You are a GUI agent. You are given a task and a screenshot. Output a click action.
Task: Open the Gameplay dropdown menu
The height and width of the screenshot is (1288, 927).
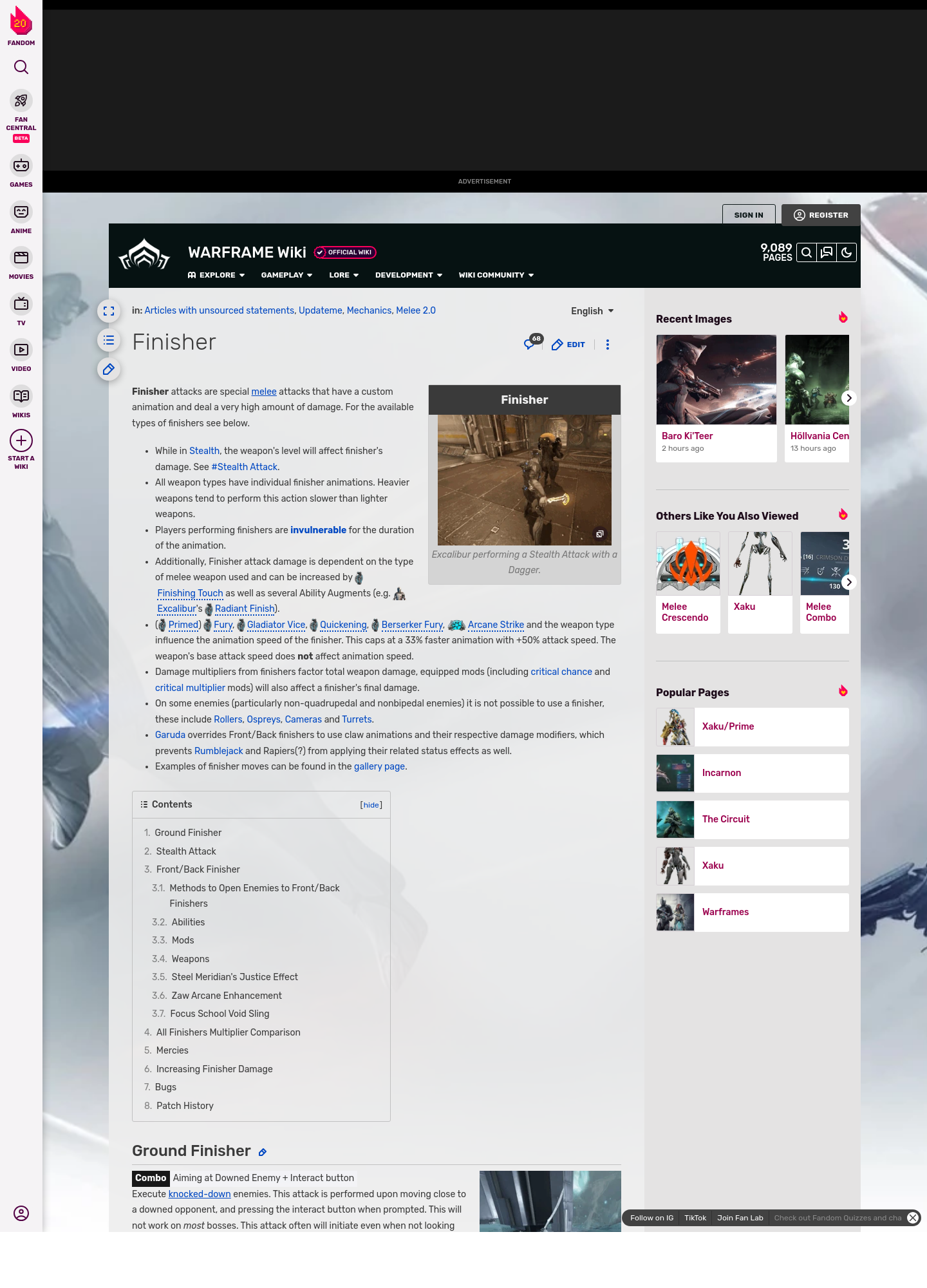pos(286,275)
